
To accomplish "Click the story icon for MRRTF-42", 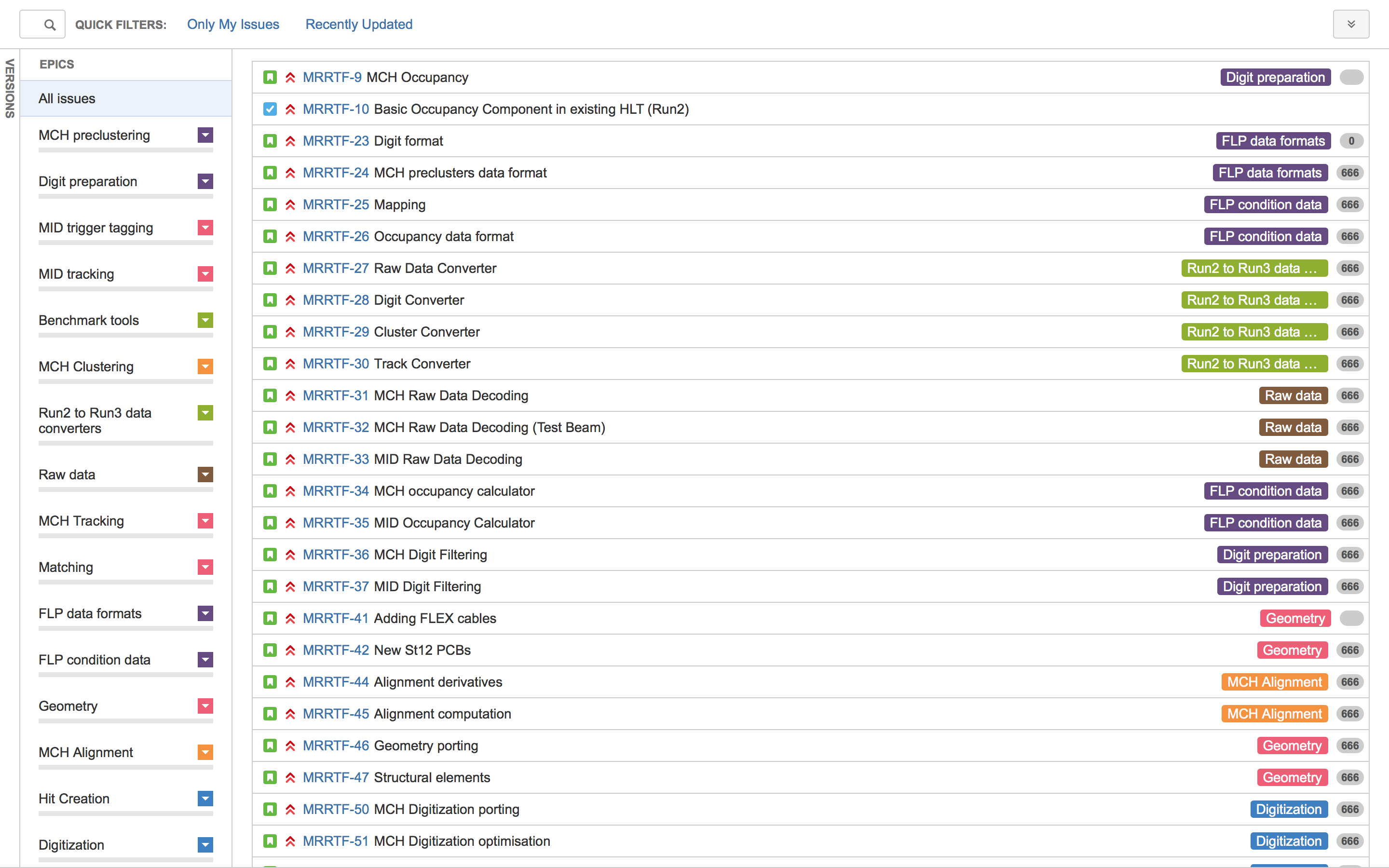I will click(x=270, y=650).
